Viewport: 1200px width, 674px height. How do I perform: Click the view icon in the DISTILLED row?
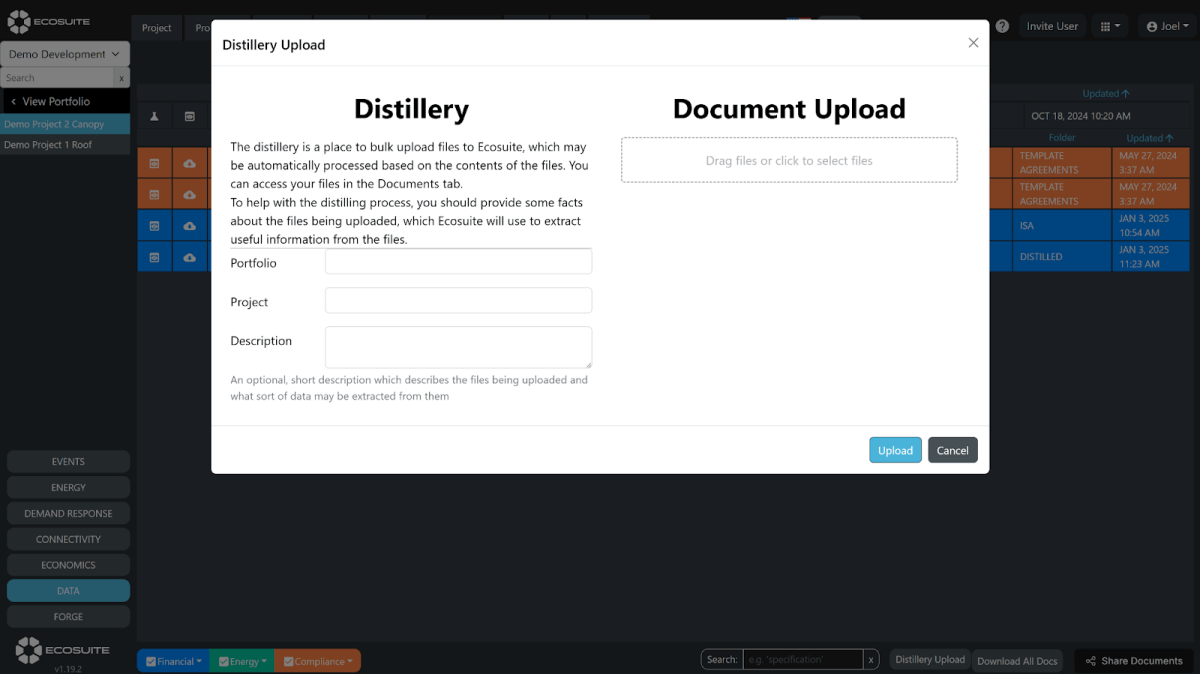tap(155, 257)
